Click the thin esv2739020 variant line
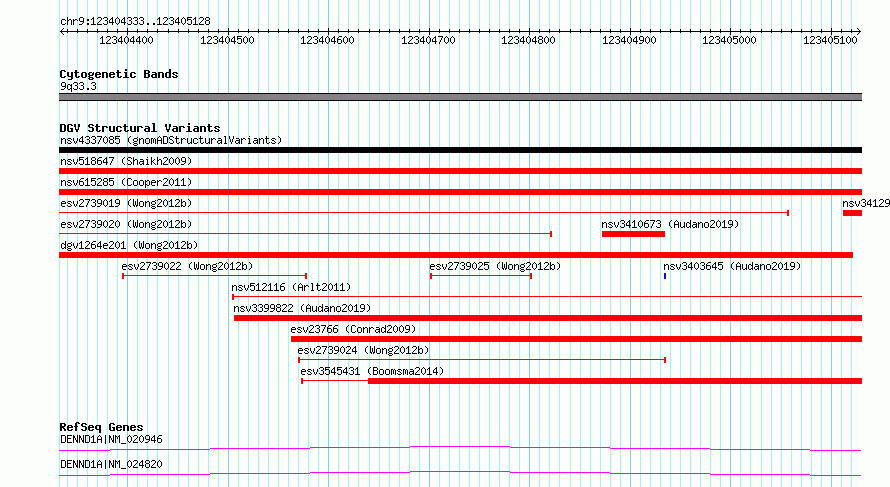 (x=305, y=234)
